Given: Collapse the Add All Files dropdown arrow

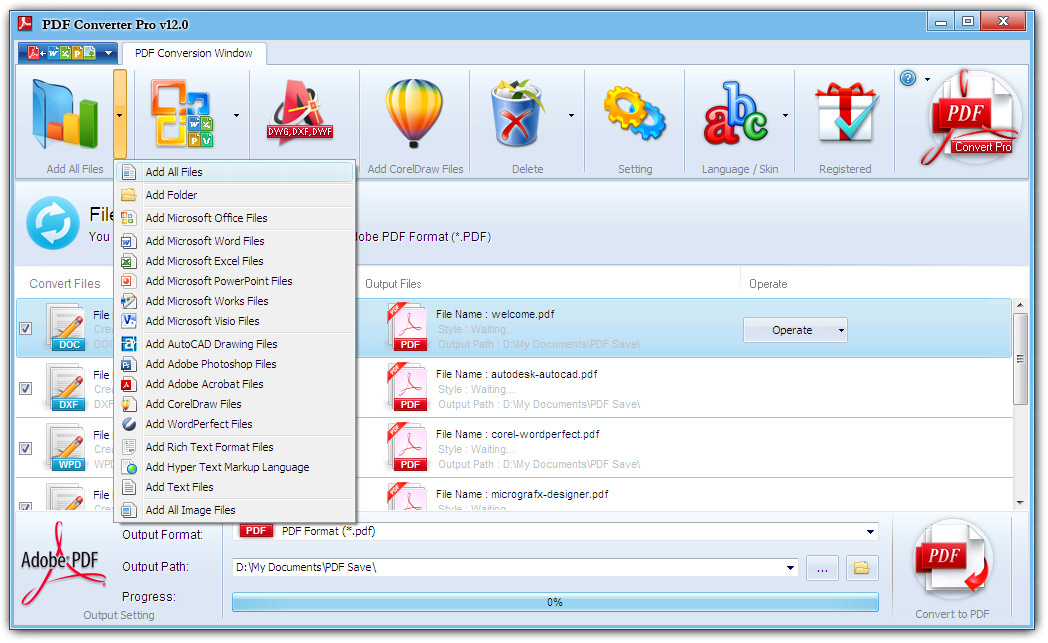Looking at the screenshot, I should point(120,115).
